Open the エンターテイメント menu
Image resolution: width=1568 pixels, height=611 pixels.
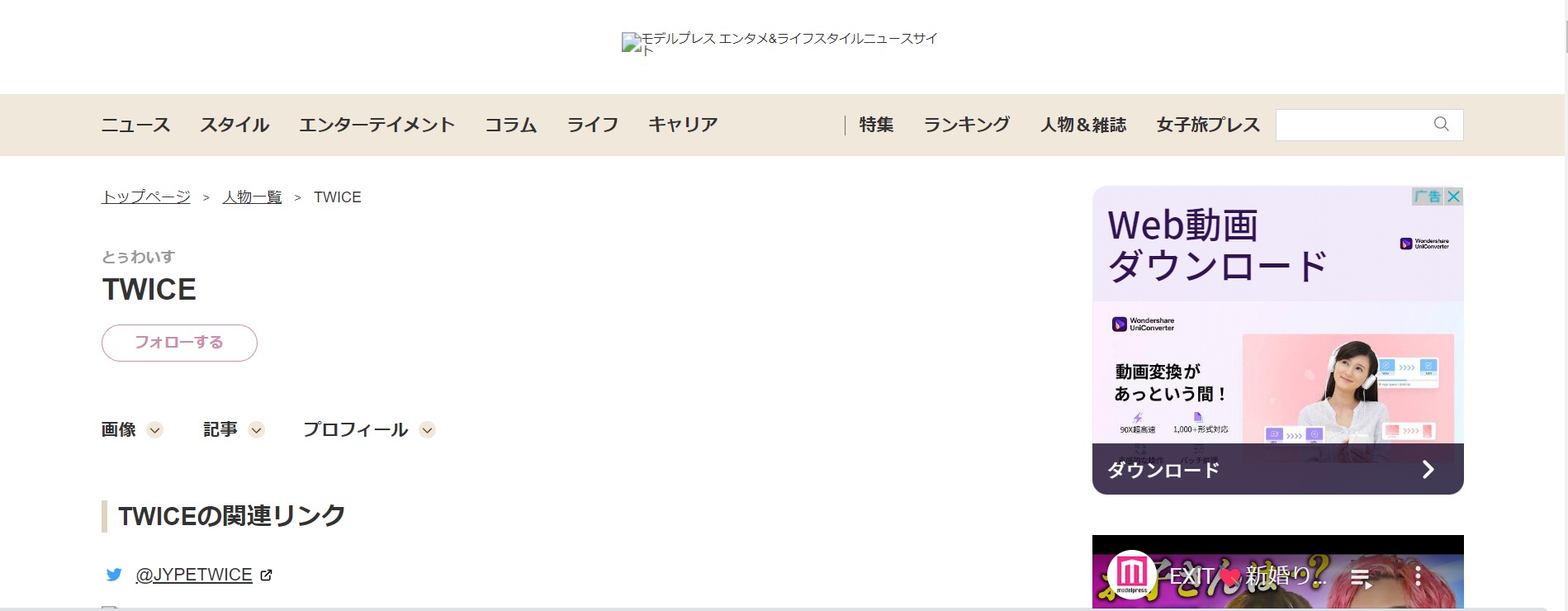(x=377, y=125)
